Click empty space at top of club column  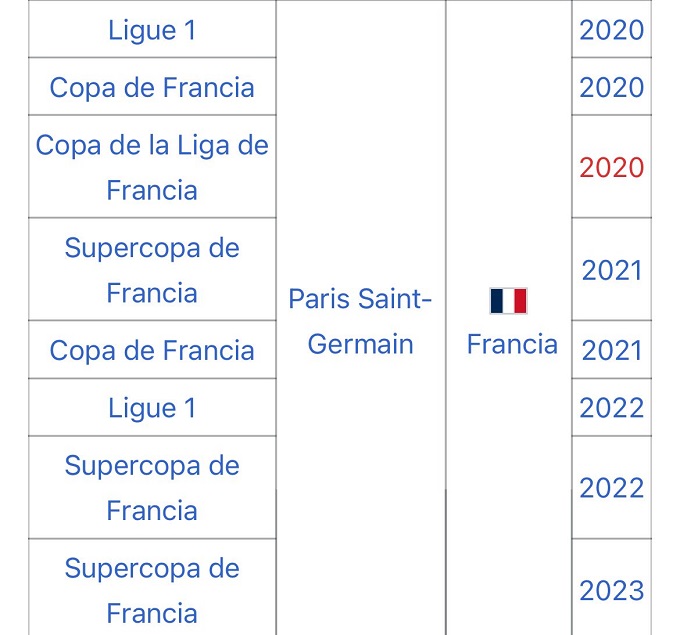pos(360,60)
